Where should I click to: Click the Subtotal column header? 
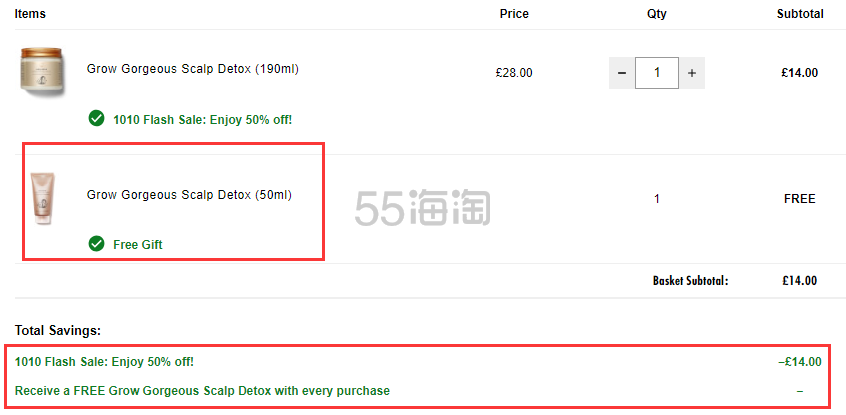pyautogui.click(x=800, y=14)
